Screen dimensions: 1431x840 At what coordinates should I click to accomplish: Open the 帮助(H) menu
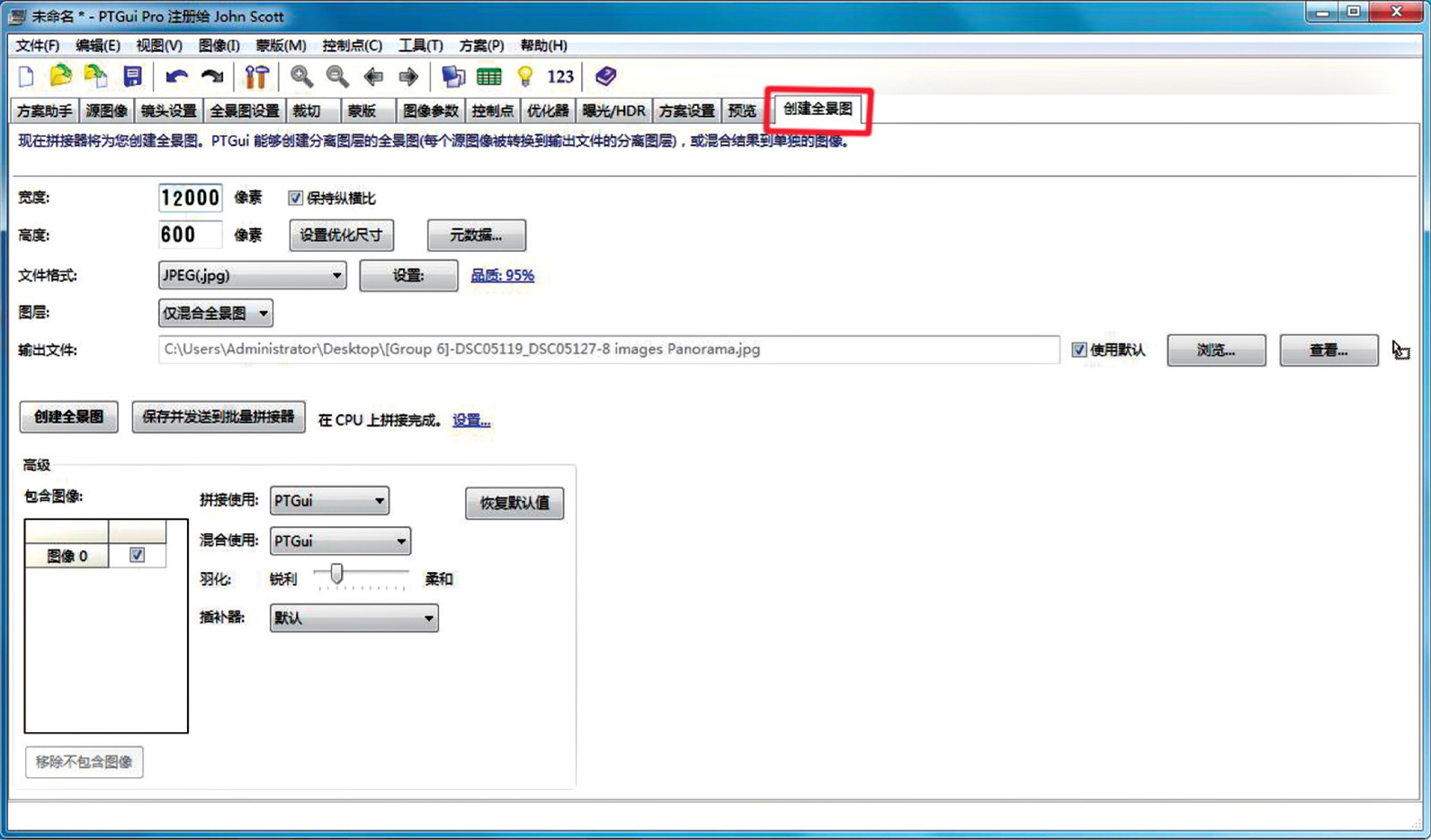point(544,45)
